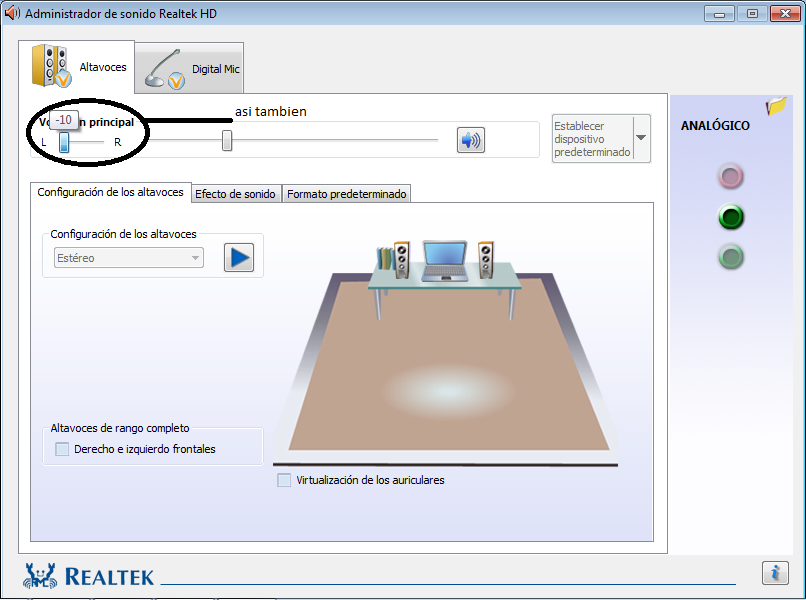This screenshot has width=806, height=600.
Task: Click the pink analog jack connector
Action: (730, 176)
